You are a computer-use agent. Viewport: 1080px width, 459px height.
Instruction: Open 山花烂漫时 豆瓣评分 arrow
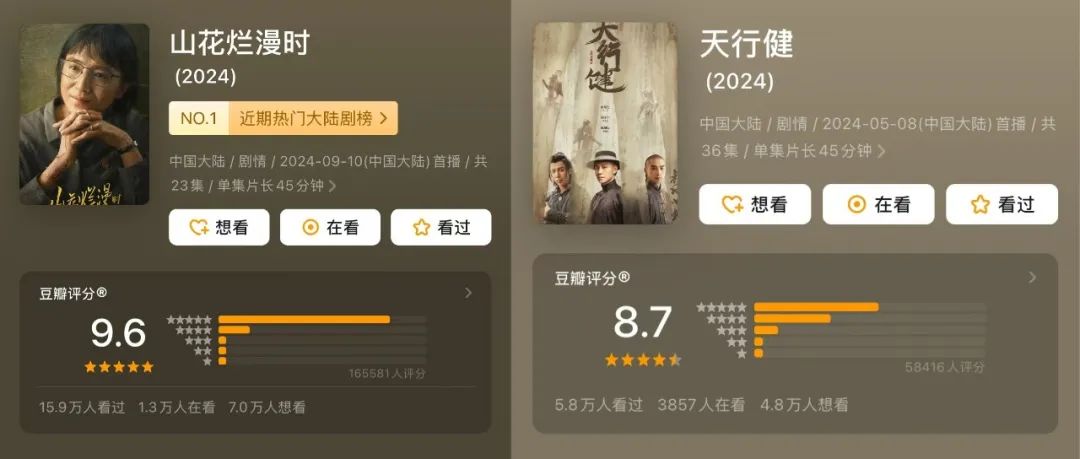[x=468, y=293]
